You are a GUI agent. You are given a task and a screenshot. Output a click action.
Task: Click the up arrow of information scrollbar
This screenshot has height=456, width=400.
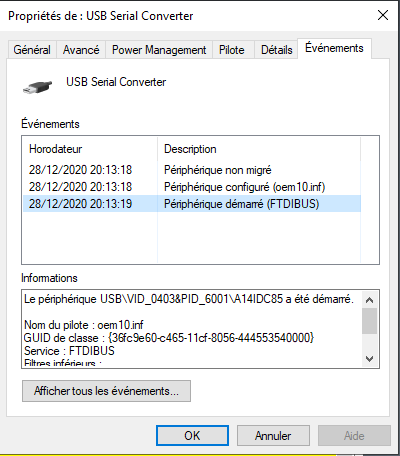[369, 300]
